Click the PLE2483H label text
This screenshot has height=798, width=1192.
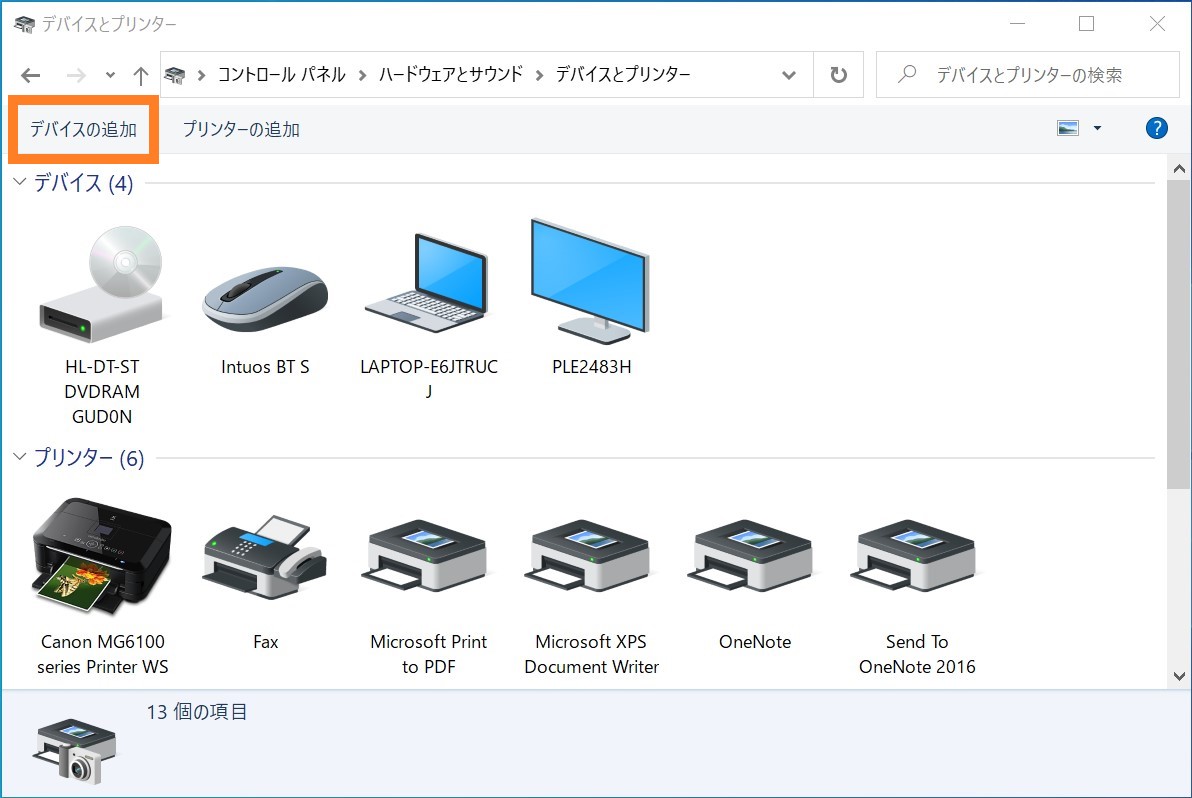coord(591,366)
